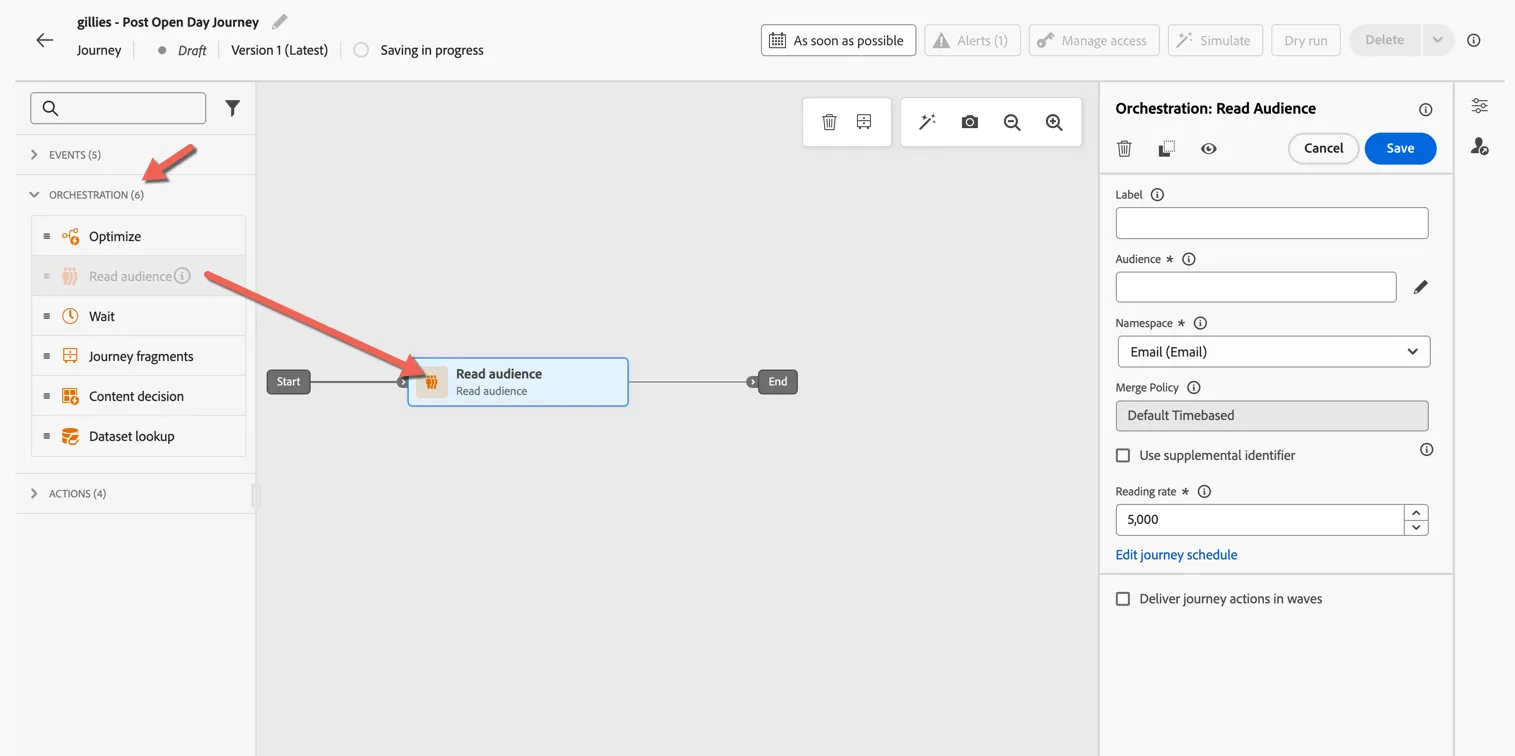This screenshot has height=756, width=1515.
Task: Zoom in on the canvas
Action: [1054, 122]
